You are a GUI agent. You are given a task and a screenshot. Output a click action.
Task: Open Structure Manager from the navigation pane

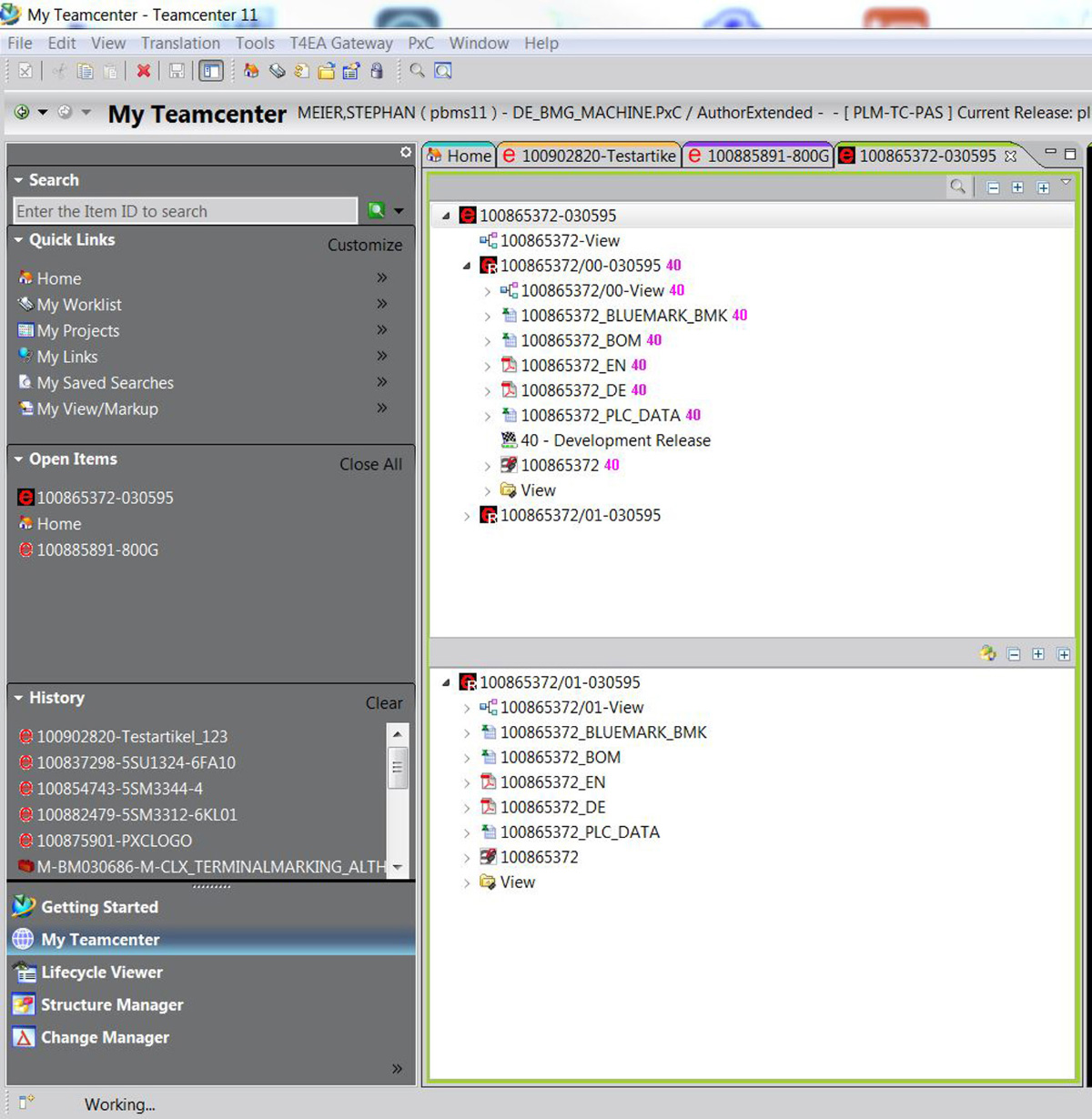click(x=111, y=1004)
